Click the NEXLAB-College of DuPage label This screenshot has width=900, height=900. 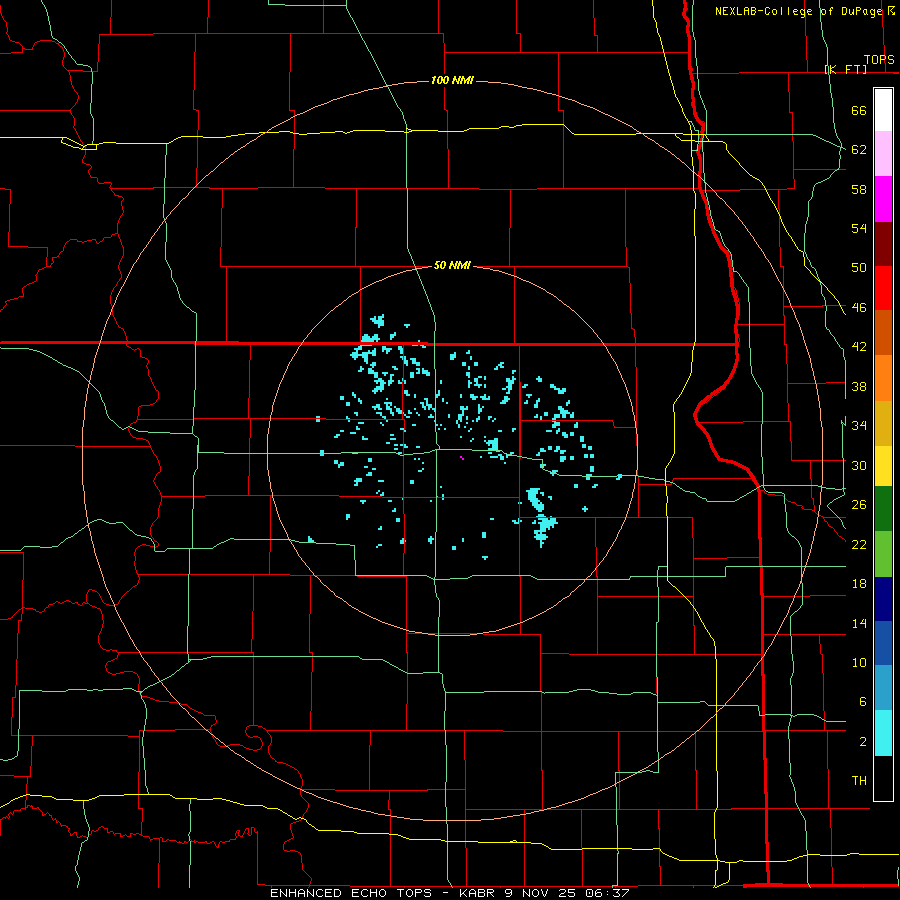pos(799,11)
